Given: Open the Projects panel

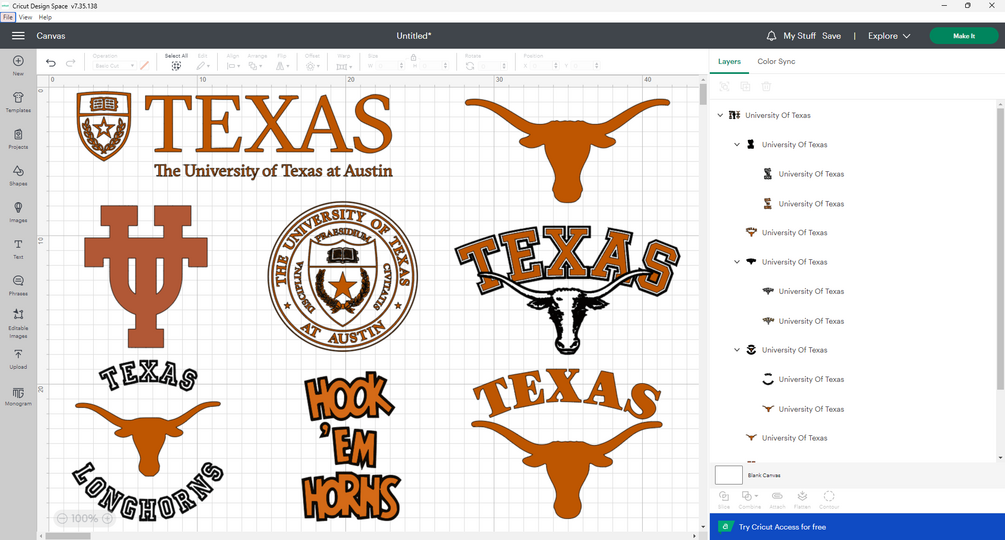Looking at the screenshot, I should pyautogui.click(x=18, y=138).
